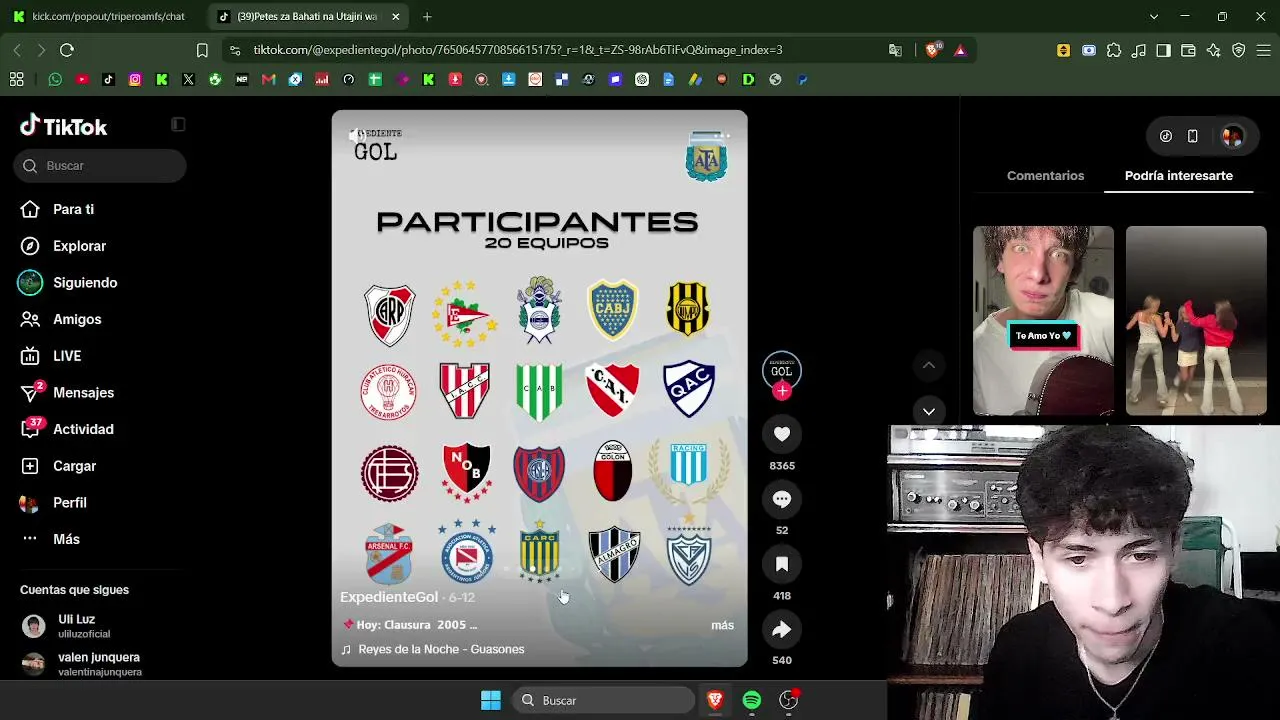Reload the TikTok page
1280x720 pixels.
click(x=67, y=50)
